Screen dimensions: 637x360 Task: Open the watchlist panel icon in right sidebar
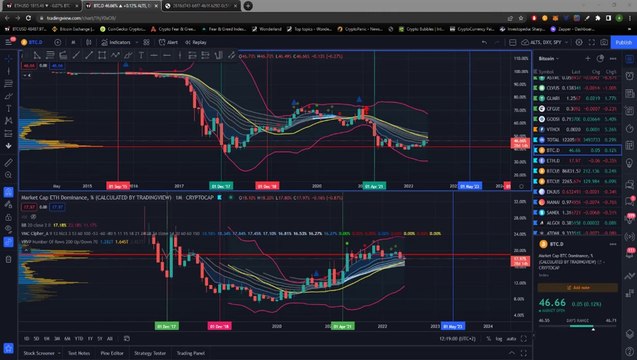pos(629,59)
